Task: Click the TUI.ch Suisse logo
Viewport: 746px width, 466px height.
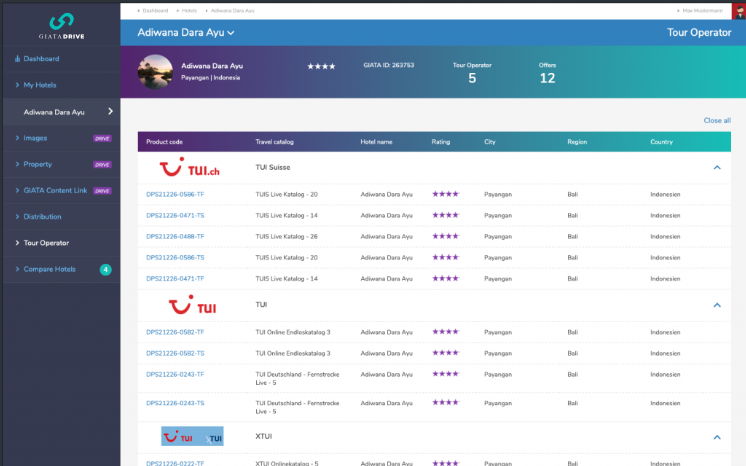Action: [190, 168]
